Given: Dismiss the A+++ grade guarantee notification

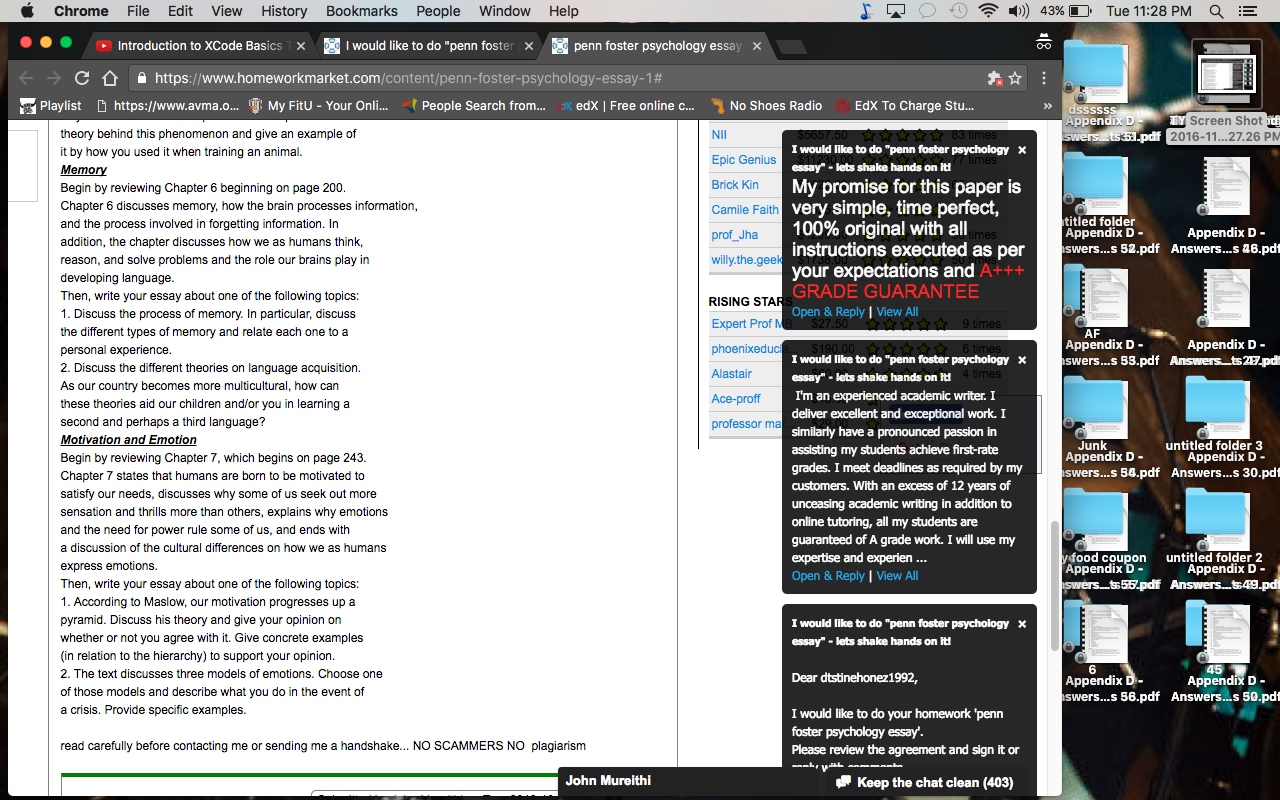Looking at the screenshot, I should [1022, 150].
